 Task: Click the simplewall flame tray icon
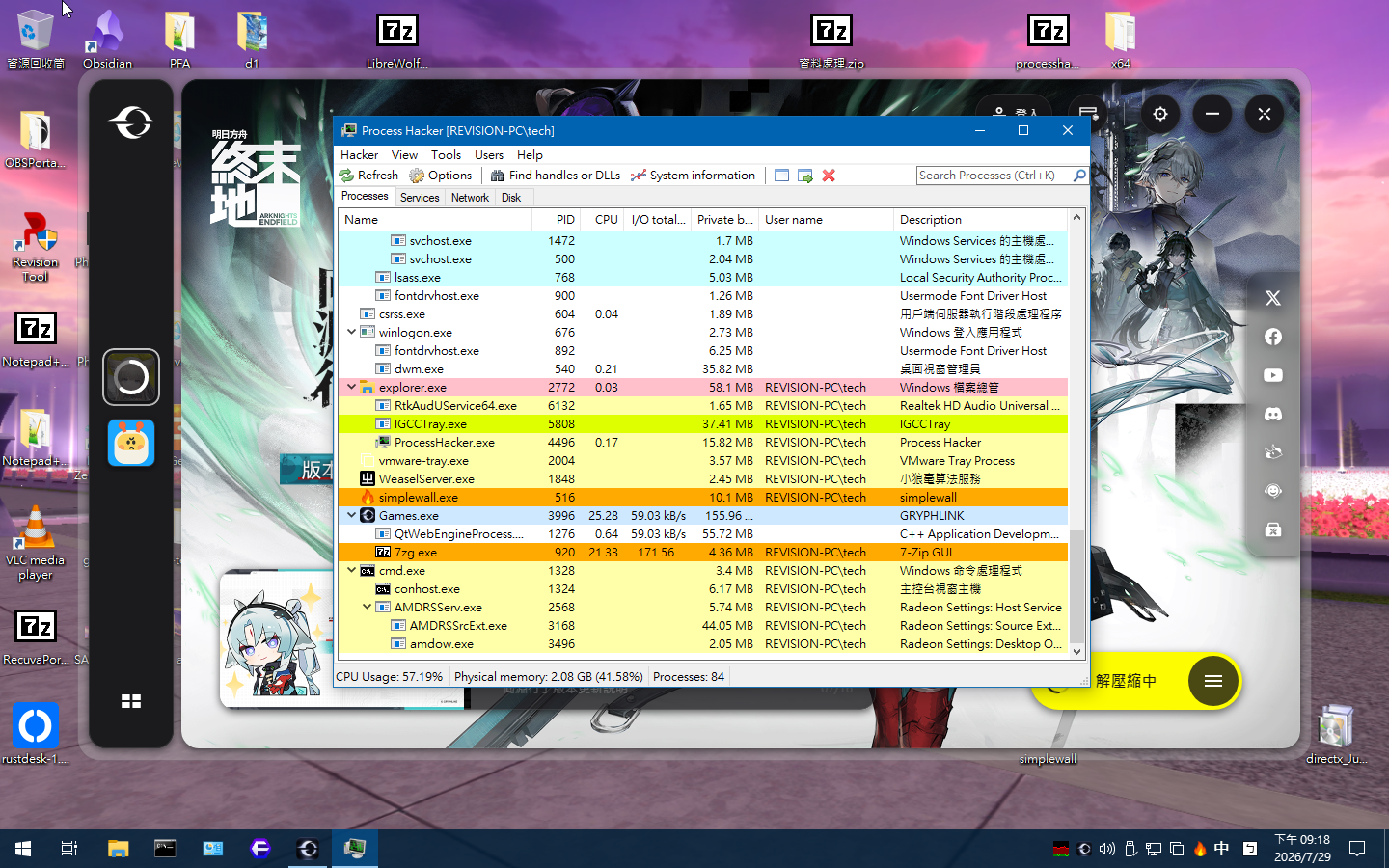tap(1200, 849)
